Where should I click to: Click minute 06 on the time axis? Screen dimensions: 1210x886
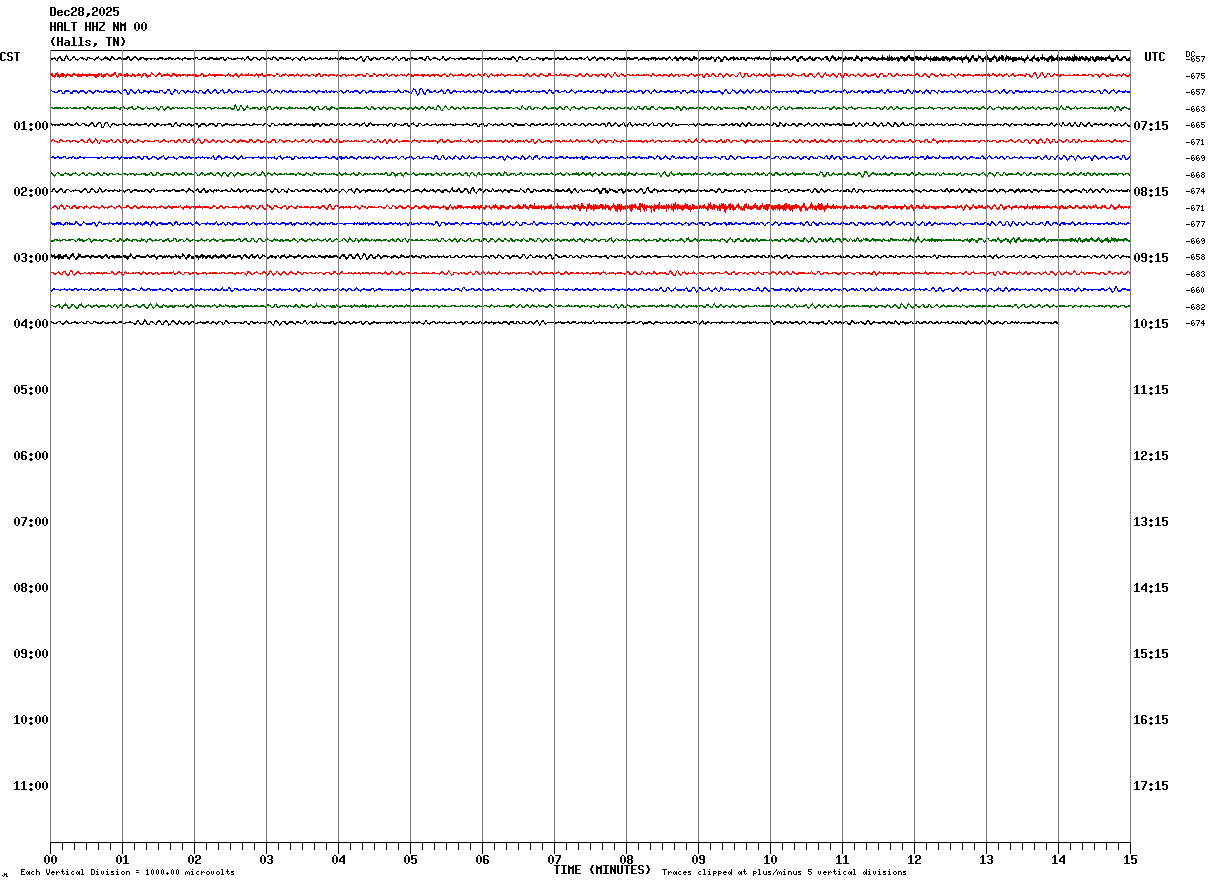pos(482,860)
